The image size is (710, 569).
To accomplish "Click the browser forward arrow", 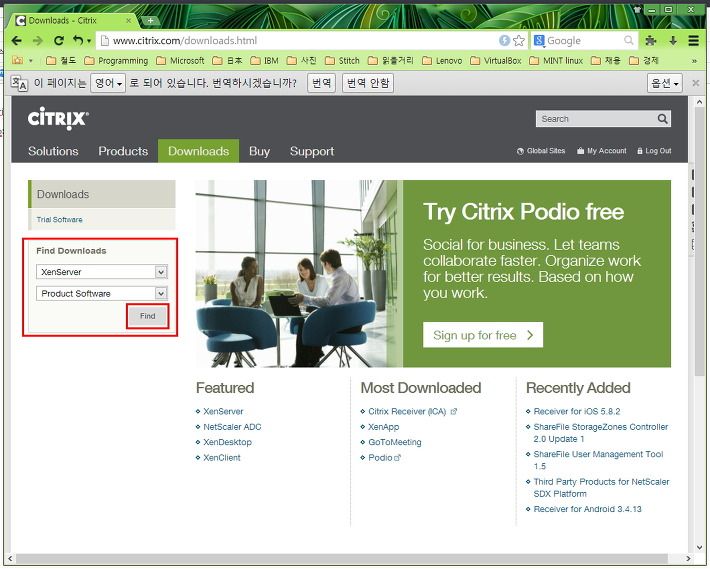I will tap(38, 41).
